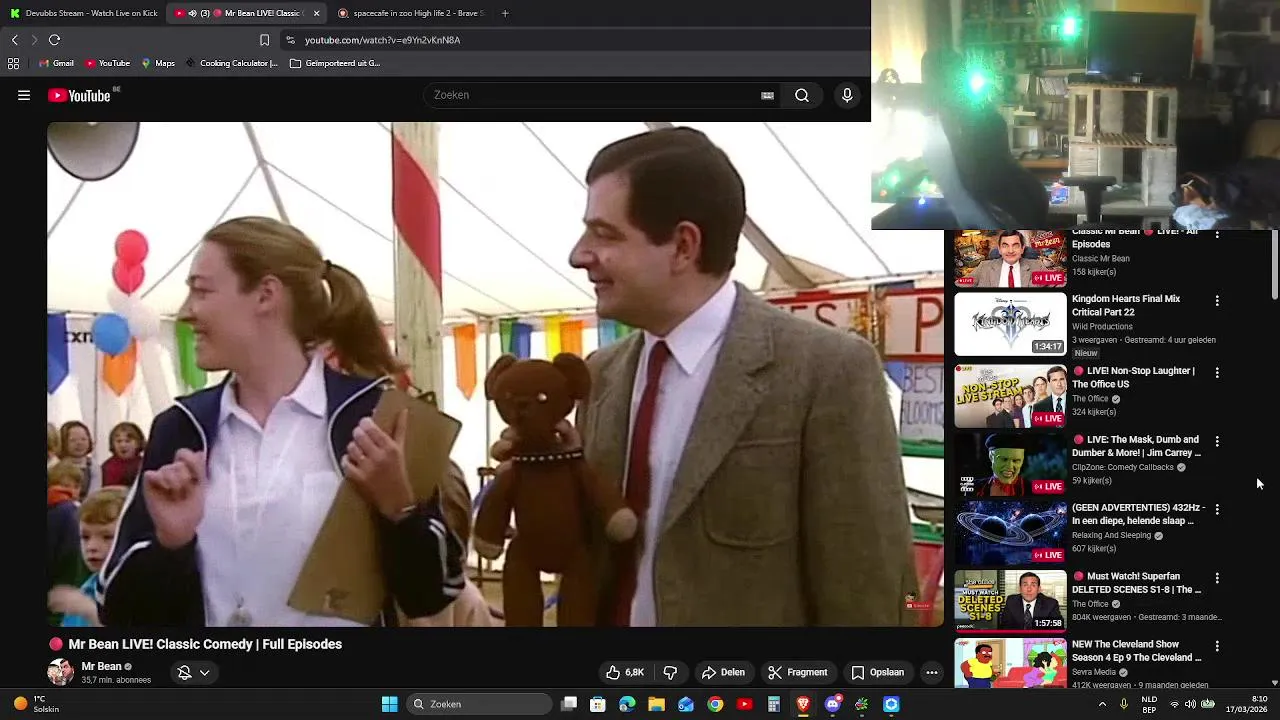Open options menu for Superfan Deleted Scenes video
The height and width of the screenshot is (720, 1280).
coord(1217,578)
